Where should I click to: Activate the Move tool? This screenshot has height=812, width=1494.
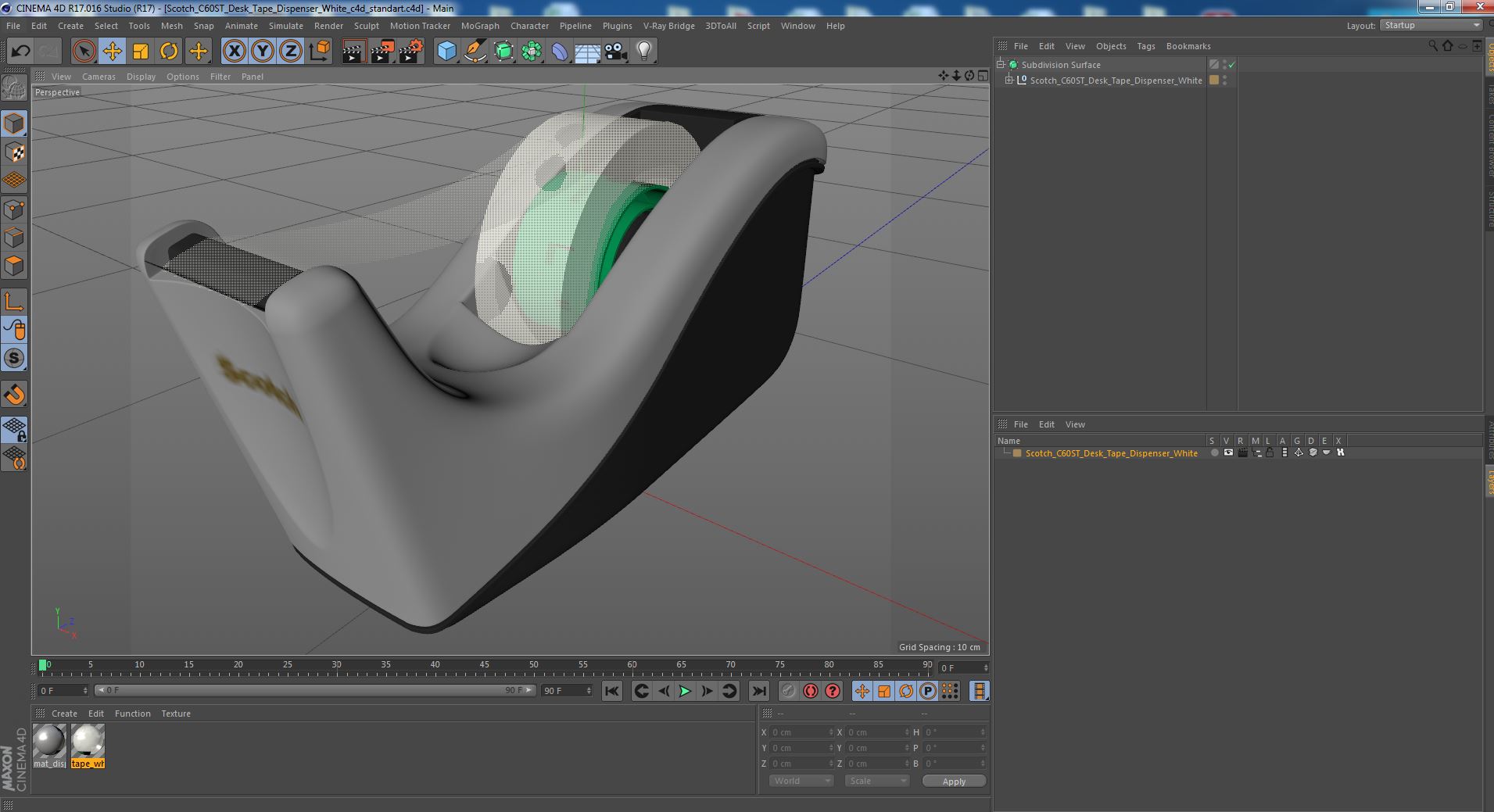112,52
